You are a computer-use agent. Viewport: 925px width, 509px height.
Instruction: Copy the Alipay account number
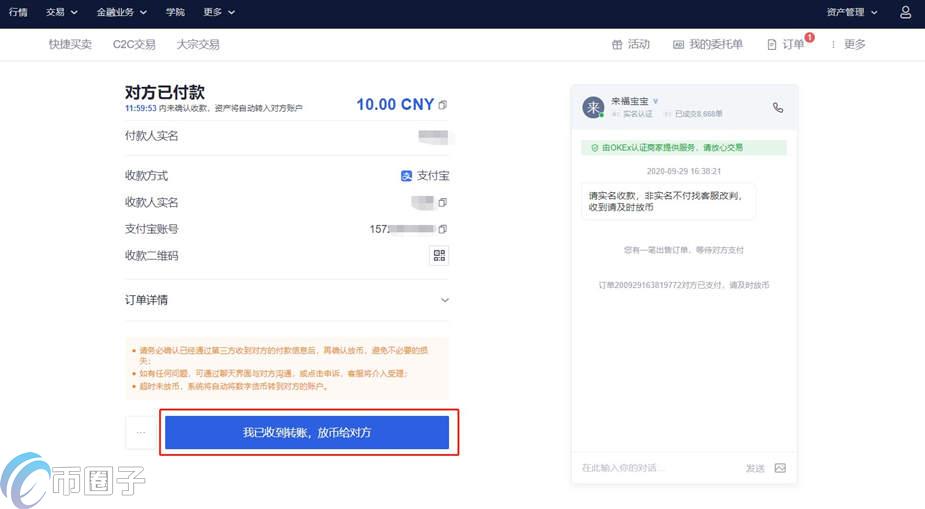(442, 229)
